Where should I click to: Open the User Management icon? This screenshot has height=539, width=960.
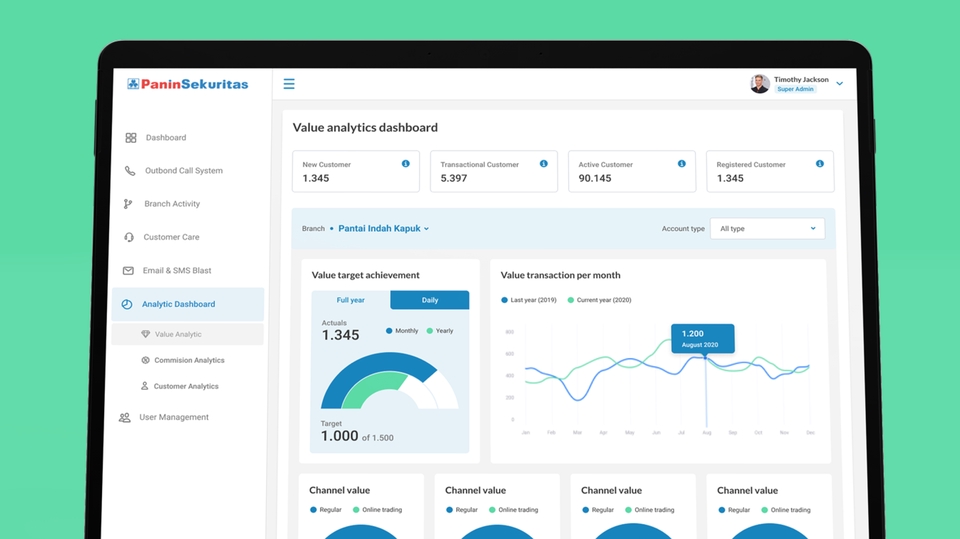point(125,418)
